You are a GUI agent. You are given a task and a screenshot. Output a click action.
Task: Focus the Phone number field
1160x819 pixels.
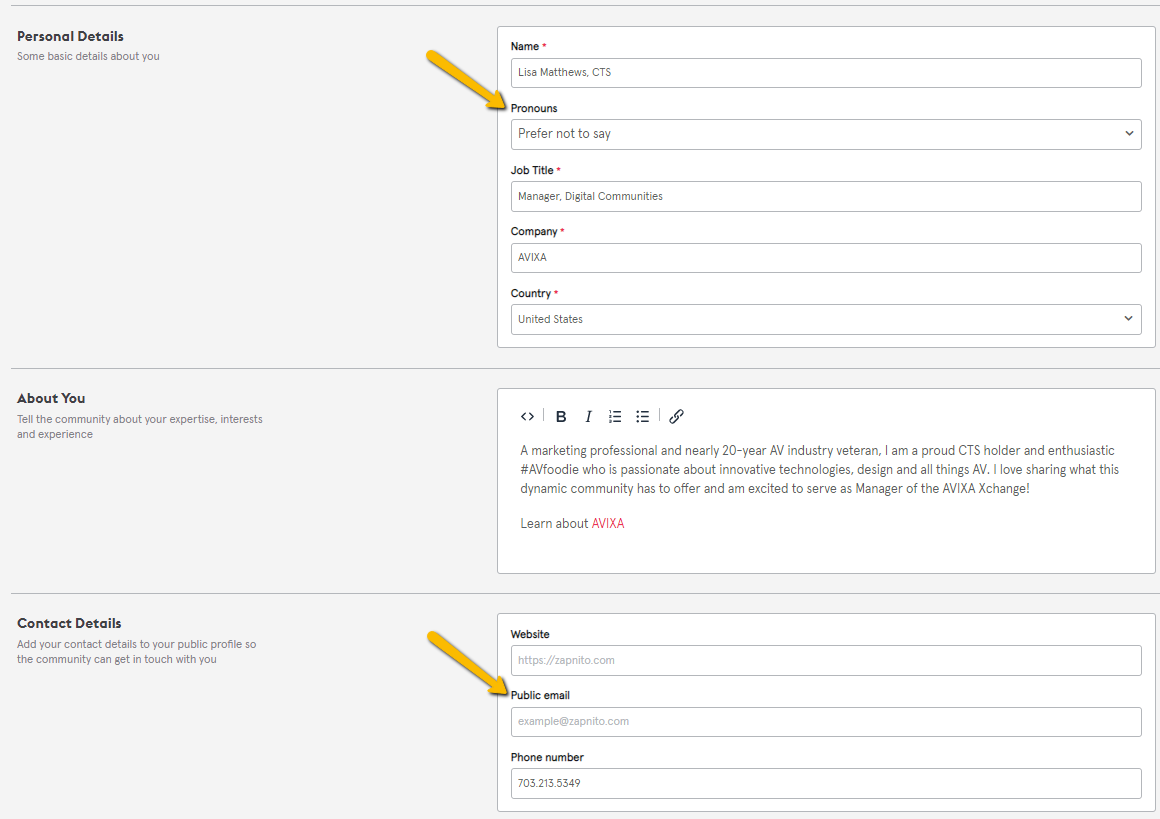825,783
